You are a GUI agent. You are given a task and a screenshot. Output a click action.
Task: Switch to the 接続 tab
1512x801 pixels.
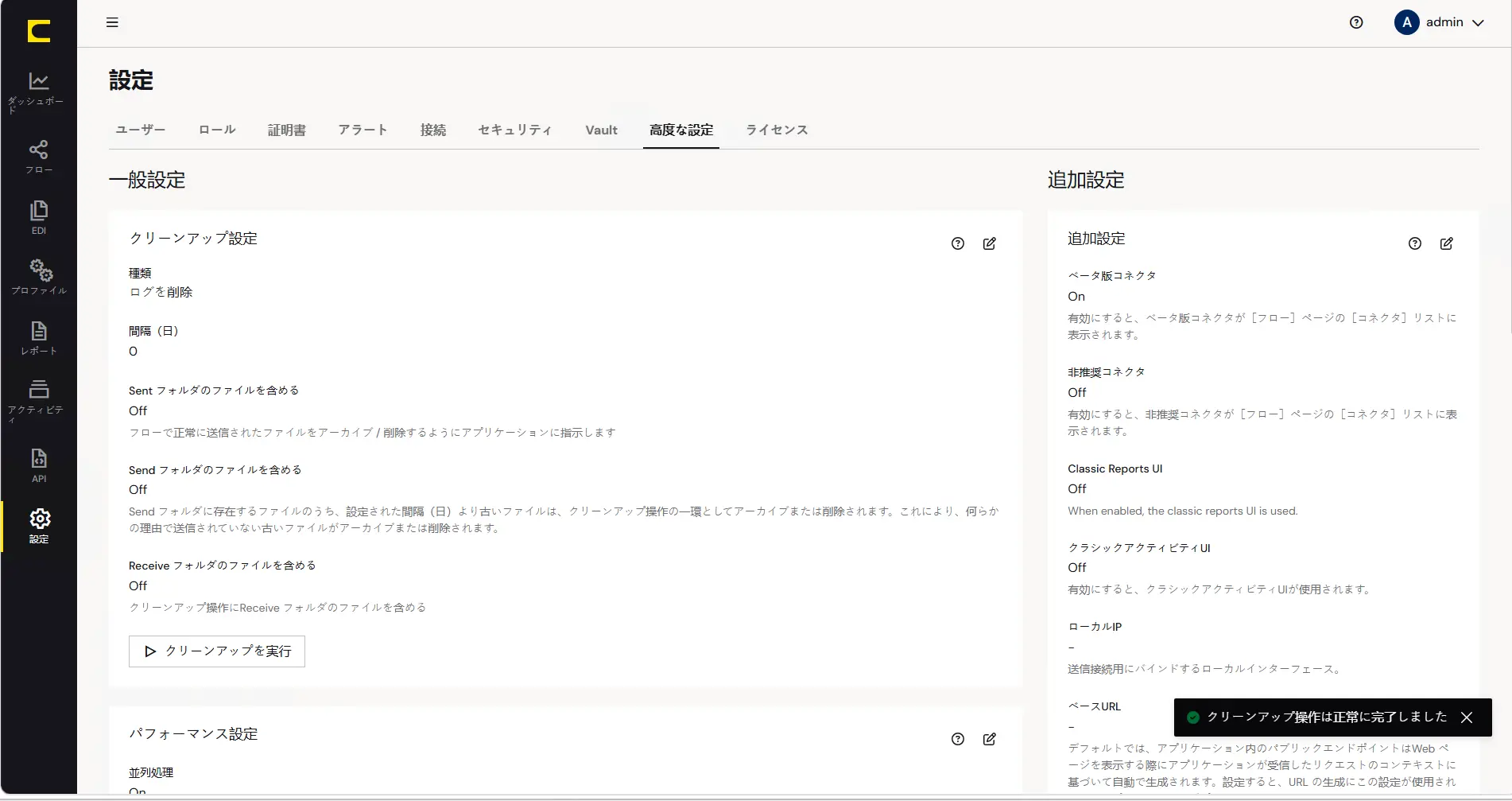433,130
